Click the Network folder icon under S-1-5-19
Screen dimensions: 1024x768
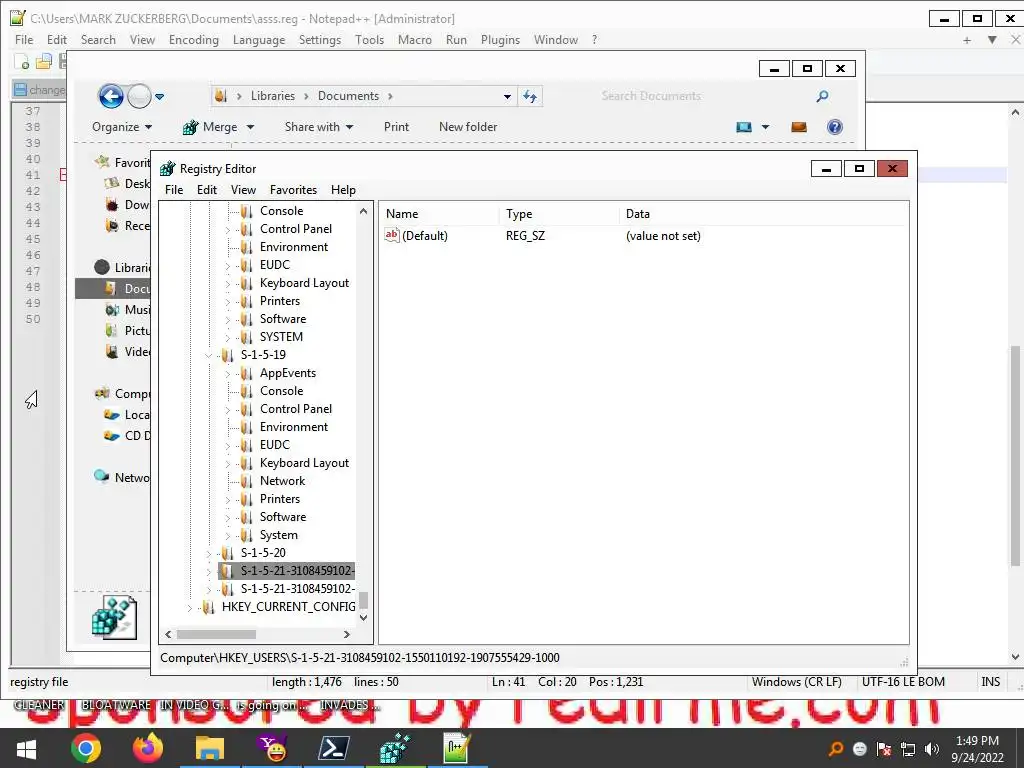[x=246, y=481]
